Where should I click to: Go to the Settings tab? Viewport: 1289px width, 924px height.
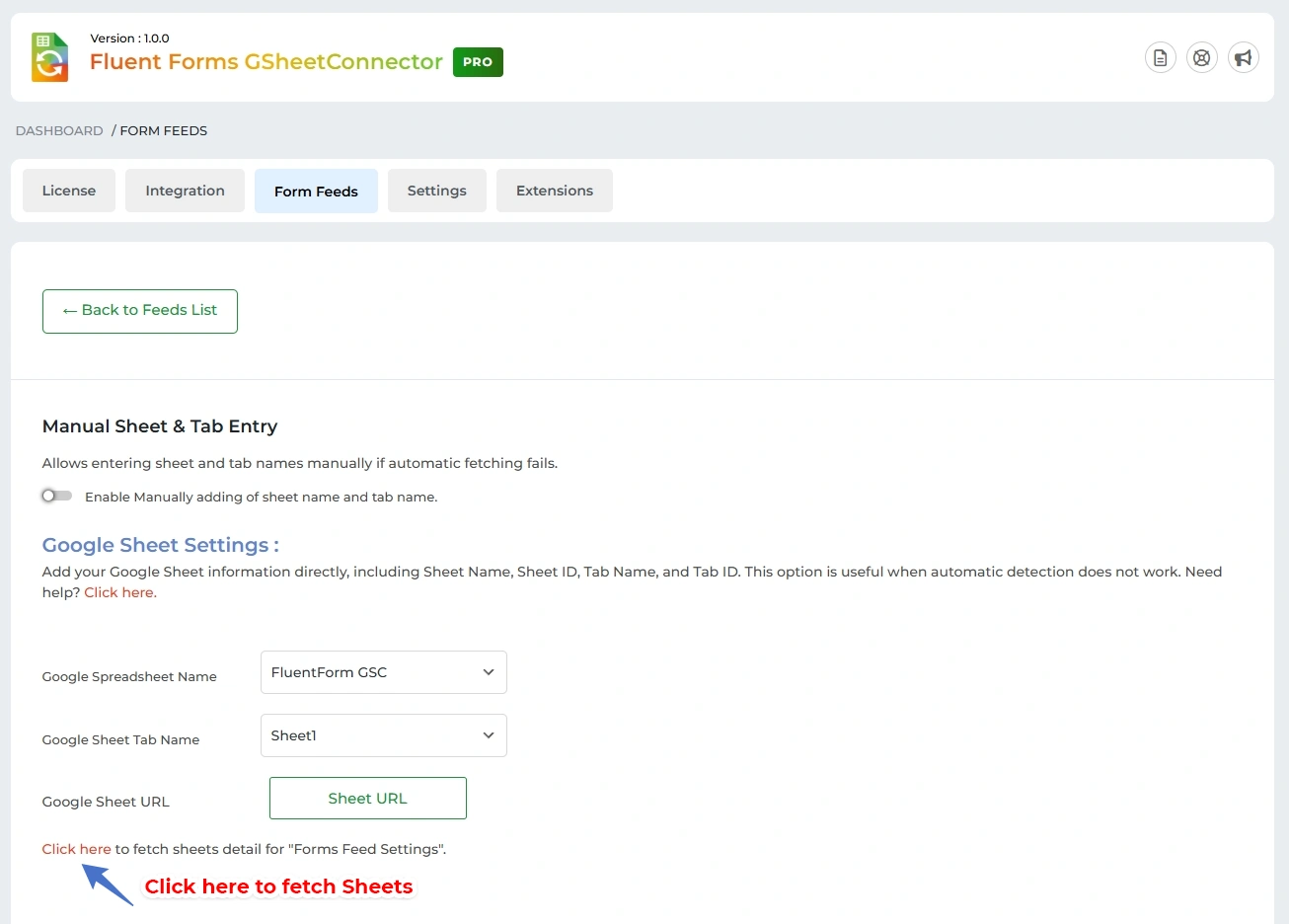pos(436,191)
